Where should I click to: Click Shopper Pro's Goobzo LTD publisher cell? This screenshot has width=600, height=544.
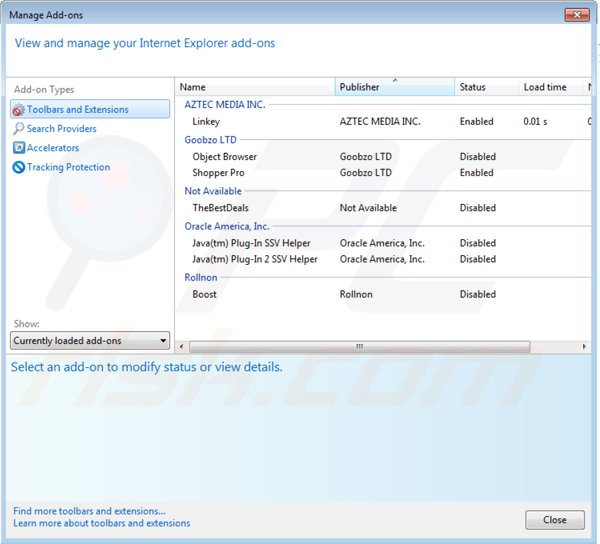coord(365,173)
